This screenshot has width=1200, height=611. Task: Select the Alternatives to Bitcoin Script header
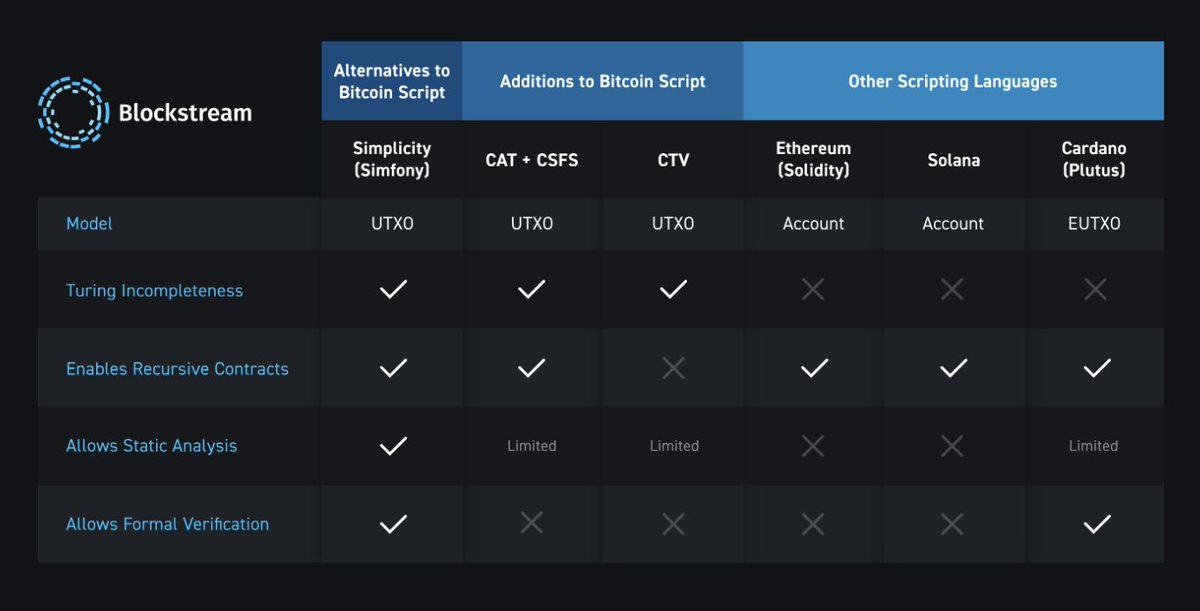click(x=392, y=81)
